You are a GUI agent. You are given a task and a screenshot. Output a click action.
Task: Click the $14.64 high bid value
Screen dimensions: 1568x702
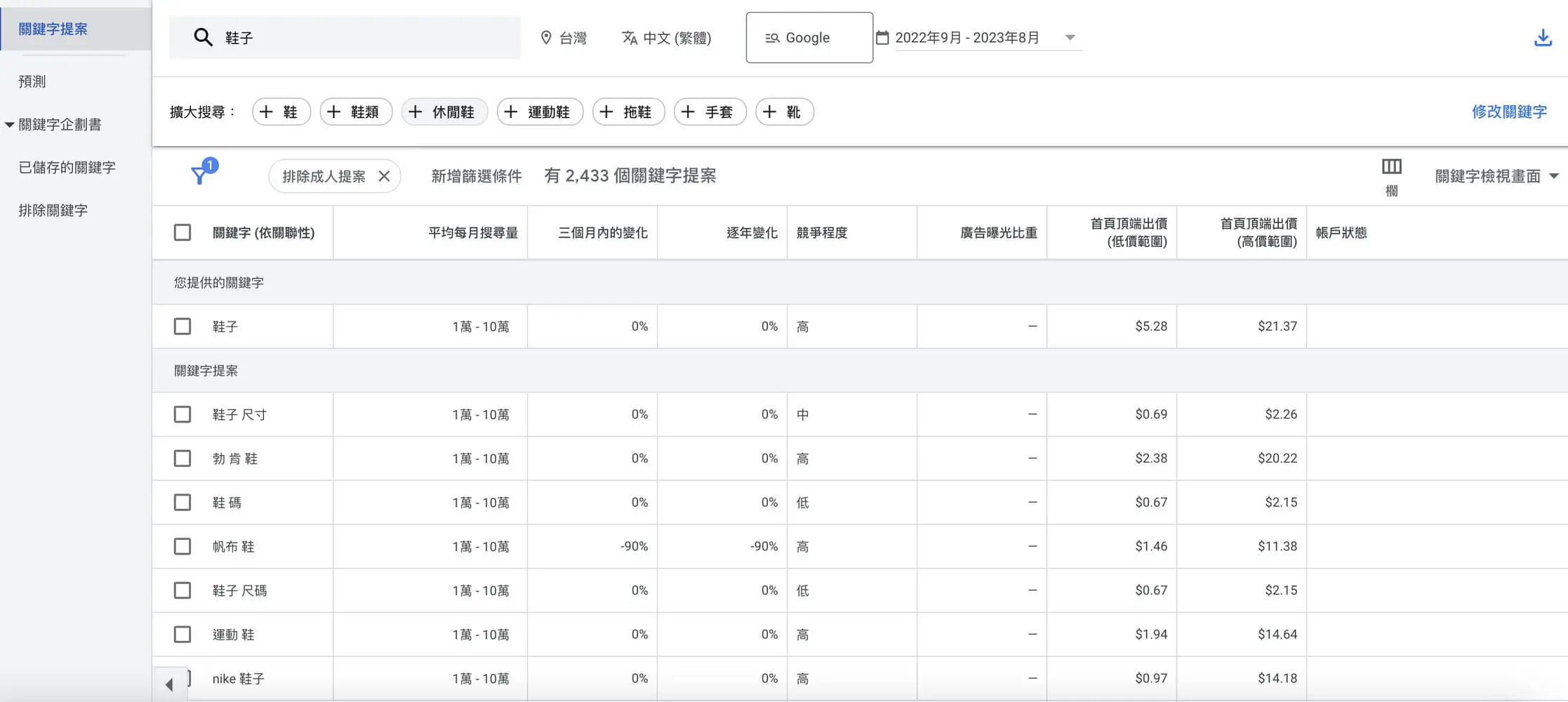click(x=1277, y=635)
